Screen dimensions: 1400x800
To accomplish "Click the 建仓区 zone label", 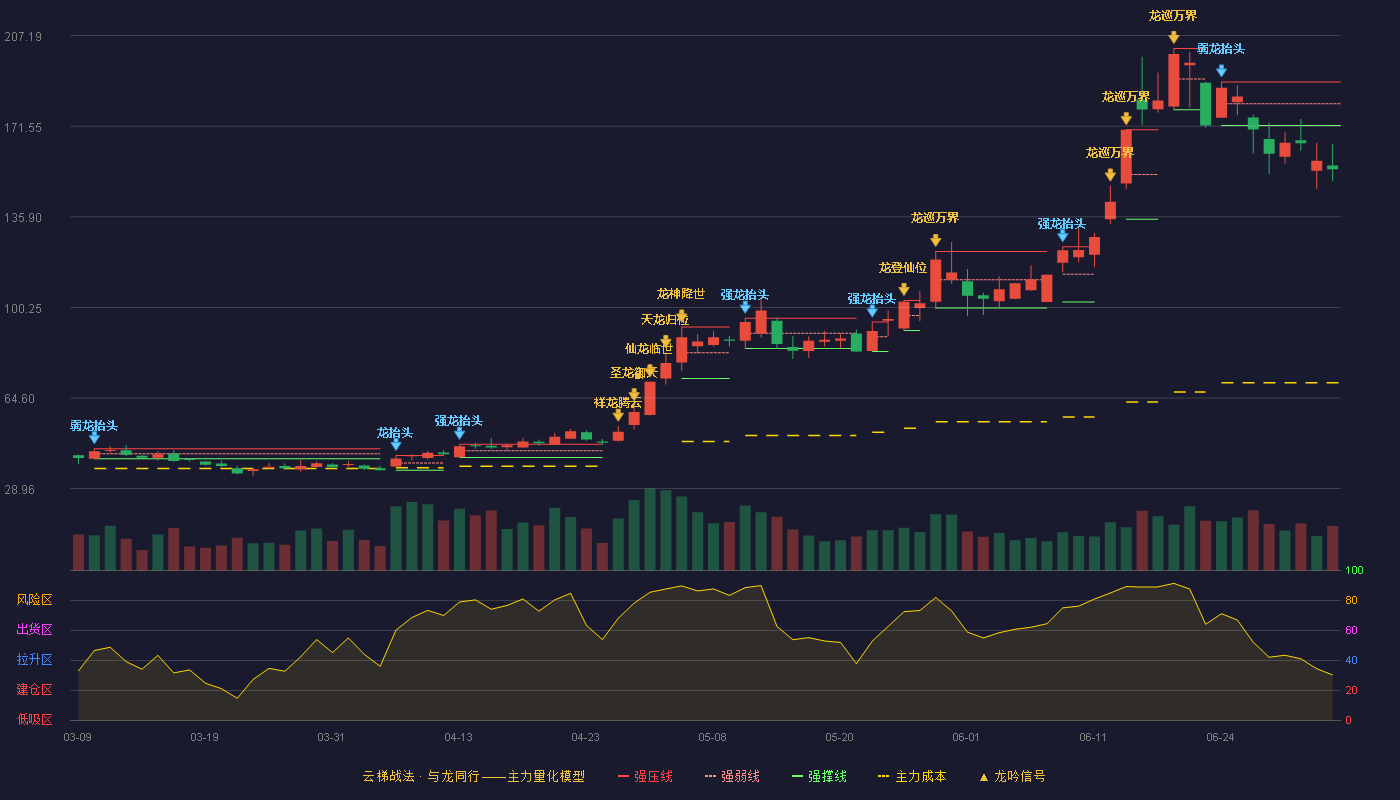I will pyautogui.click(x=35, y=690).
